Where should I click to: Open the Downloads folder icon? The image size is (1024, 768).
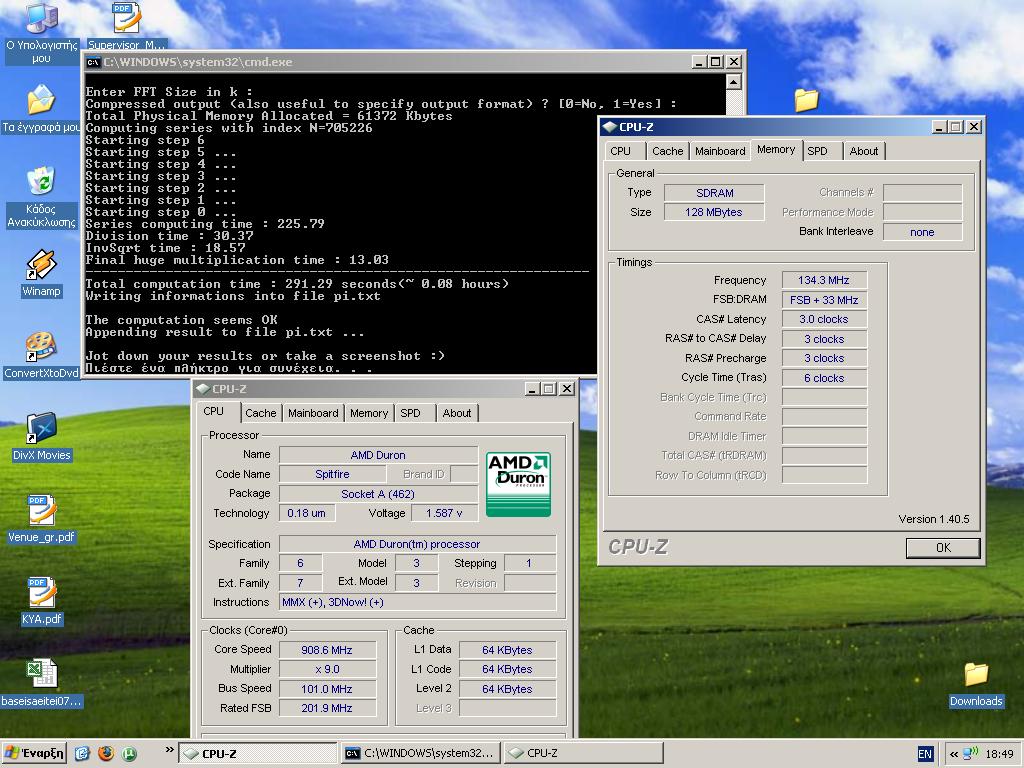pos(976,674)
